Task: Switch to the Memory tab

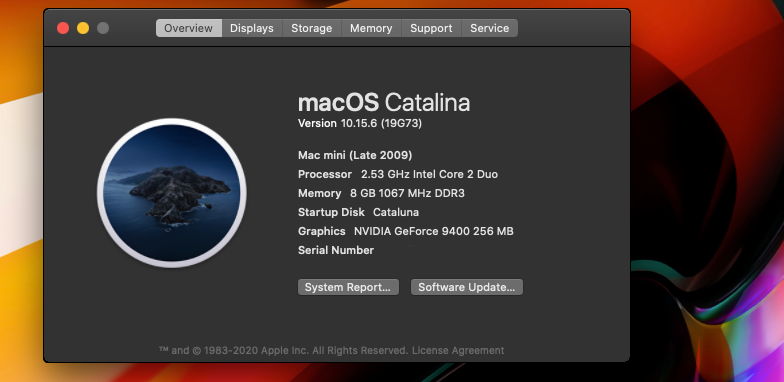Action: [x=371, y=28]
